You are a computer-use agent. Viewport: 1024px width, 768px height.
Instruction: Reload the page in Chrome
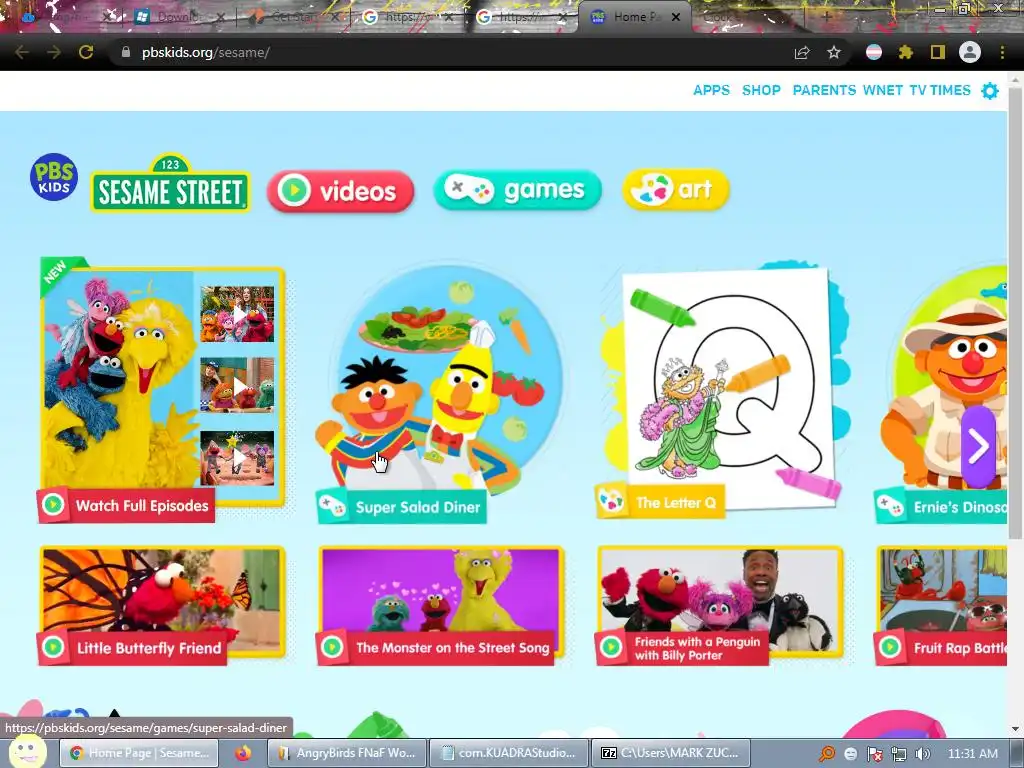coord(86,52)
